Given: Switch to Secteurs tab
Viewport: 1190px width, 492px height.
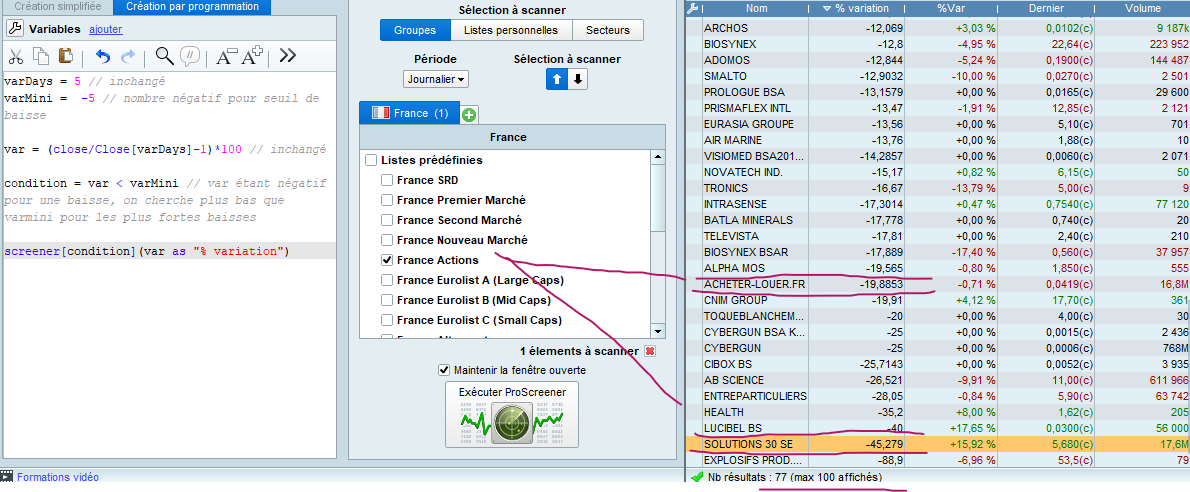Looking at the screenshot, I should click(x=609, y=30).
